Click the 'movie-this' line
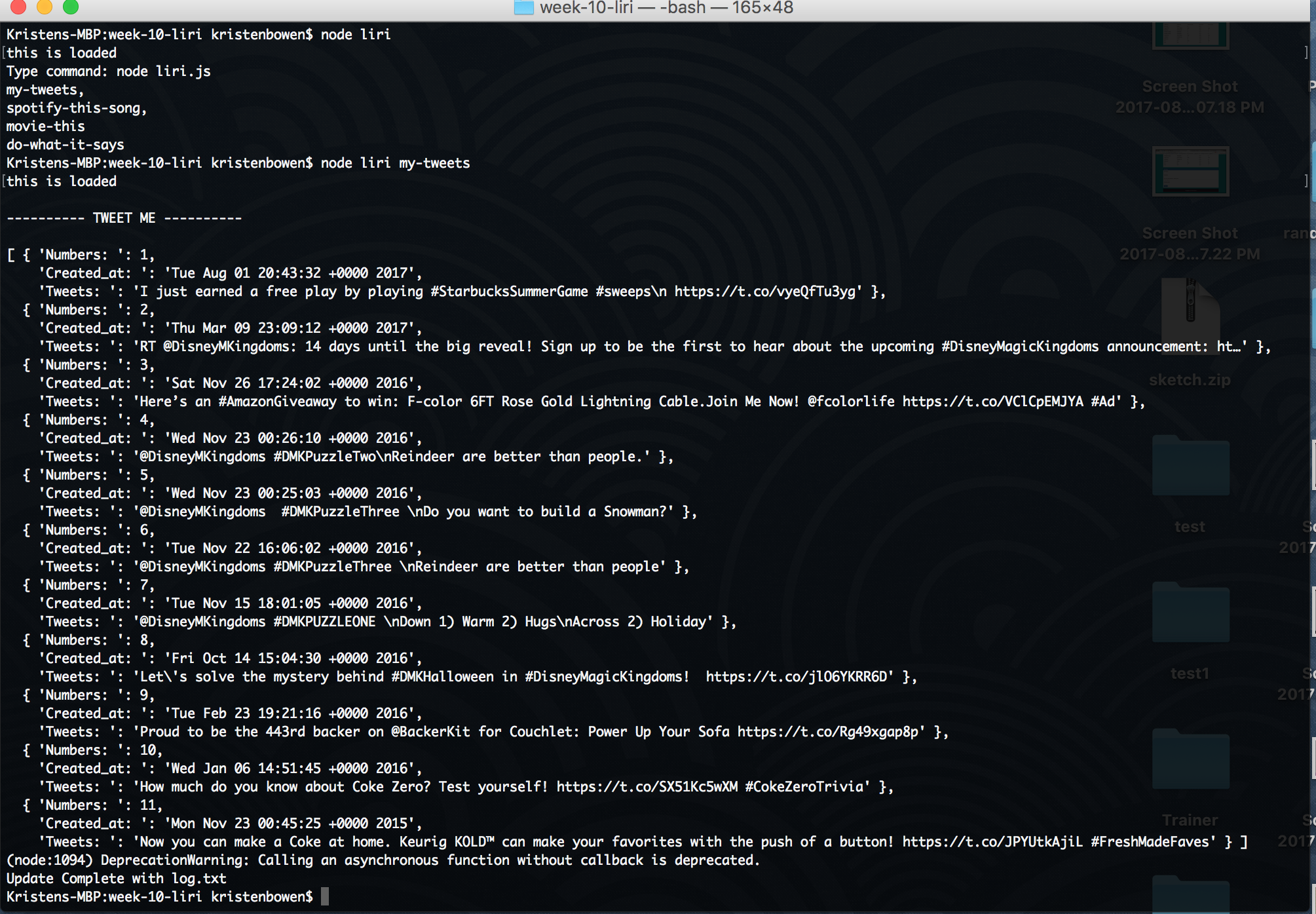This screenshot has height=914, width=1316. [x=46, y=126]
